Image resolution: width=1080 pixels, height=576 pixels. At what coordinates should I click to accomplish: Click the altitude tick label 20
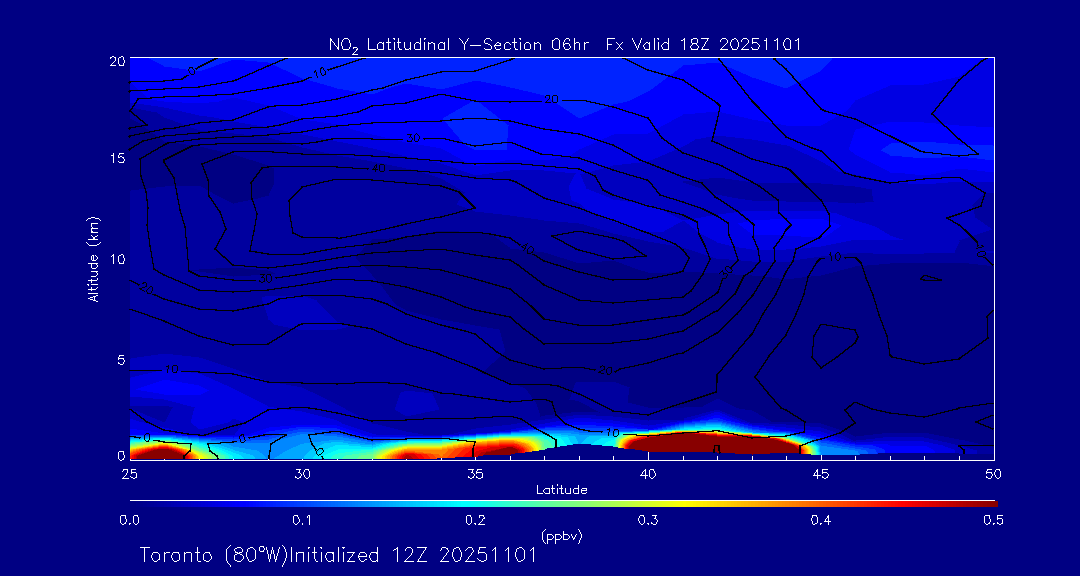(x=114, y=61)
